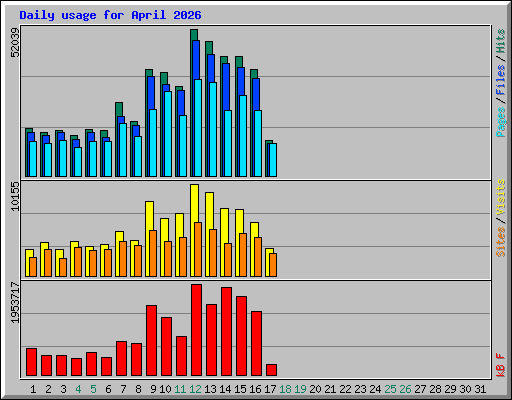Select the day 16 red KB bar
This screenshot has height=400, width=512.
tap(256, 344)
